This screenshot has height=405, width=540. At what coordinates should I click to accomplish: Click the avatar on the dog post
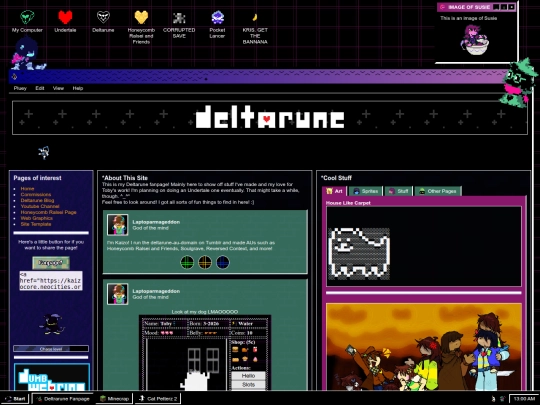(x=118, y=294)
